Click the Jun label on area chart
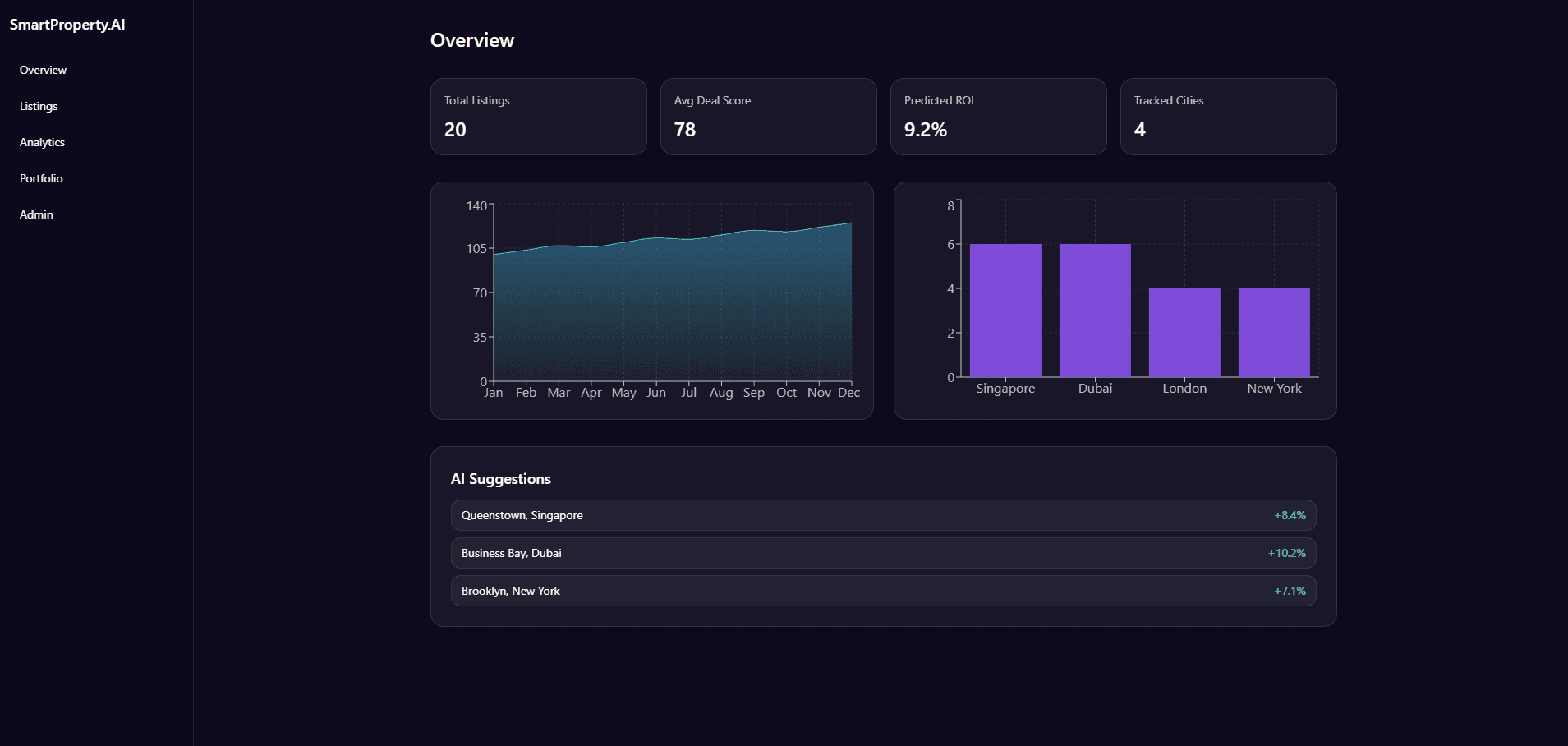 click(x=656, y=393)
